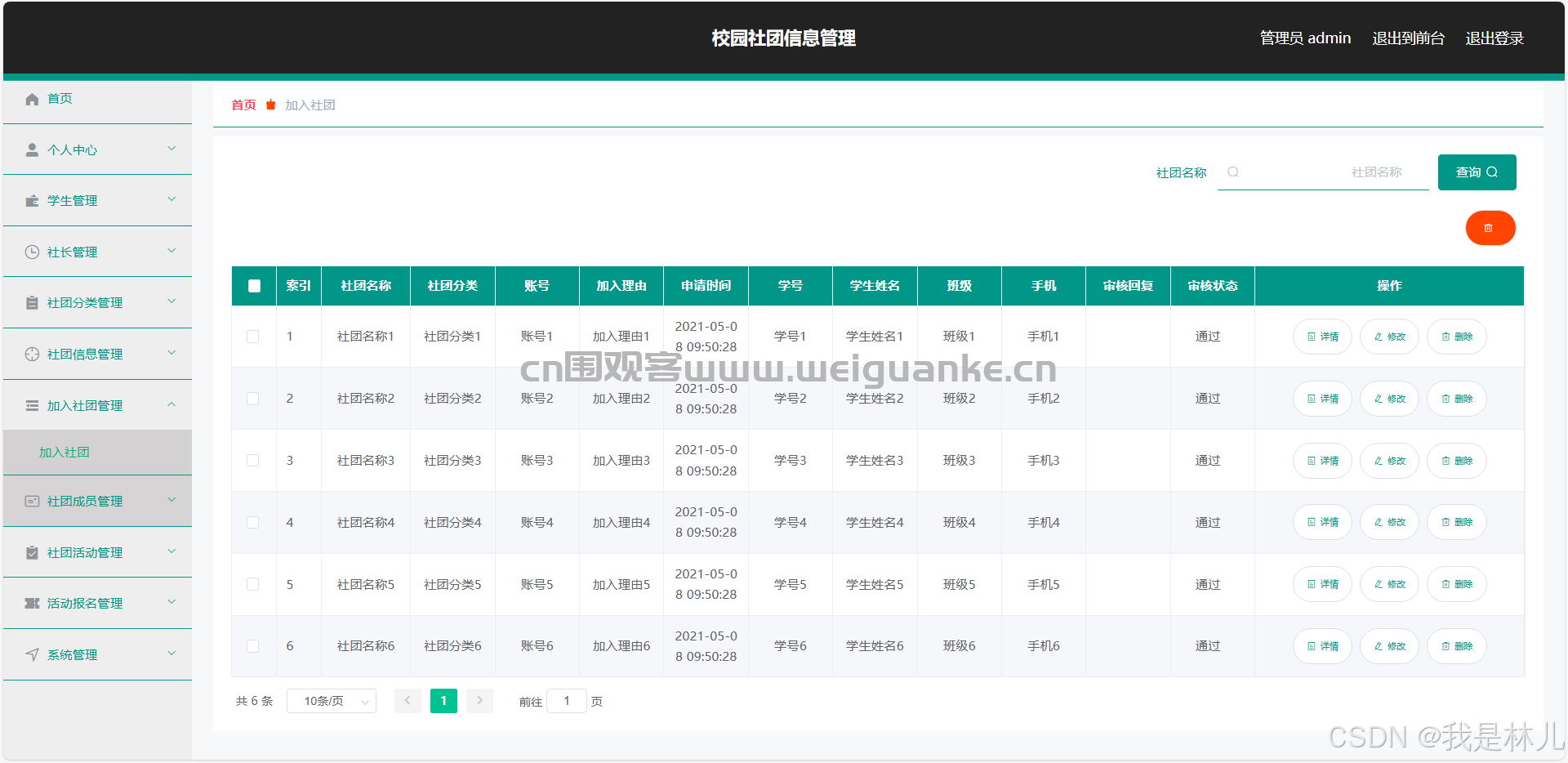1568x763 pixels.
Task: Click page number 1 in pagination
Action: [443, 700]
